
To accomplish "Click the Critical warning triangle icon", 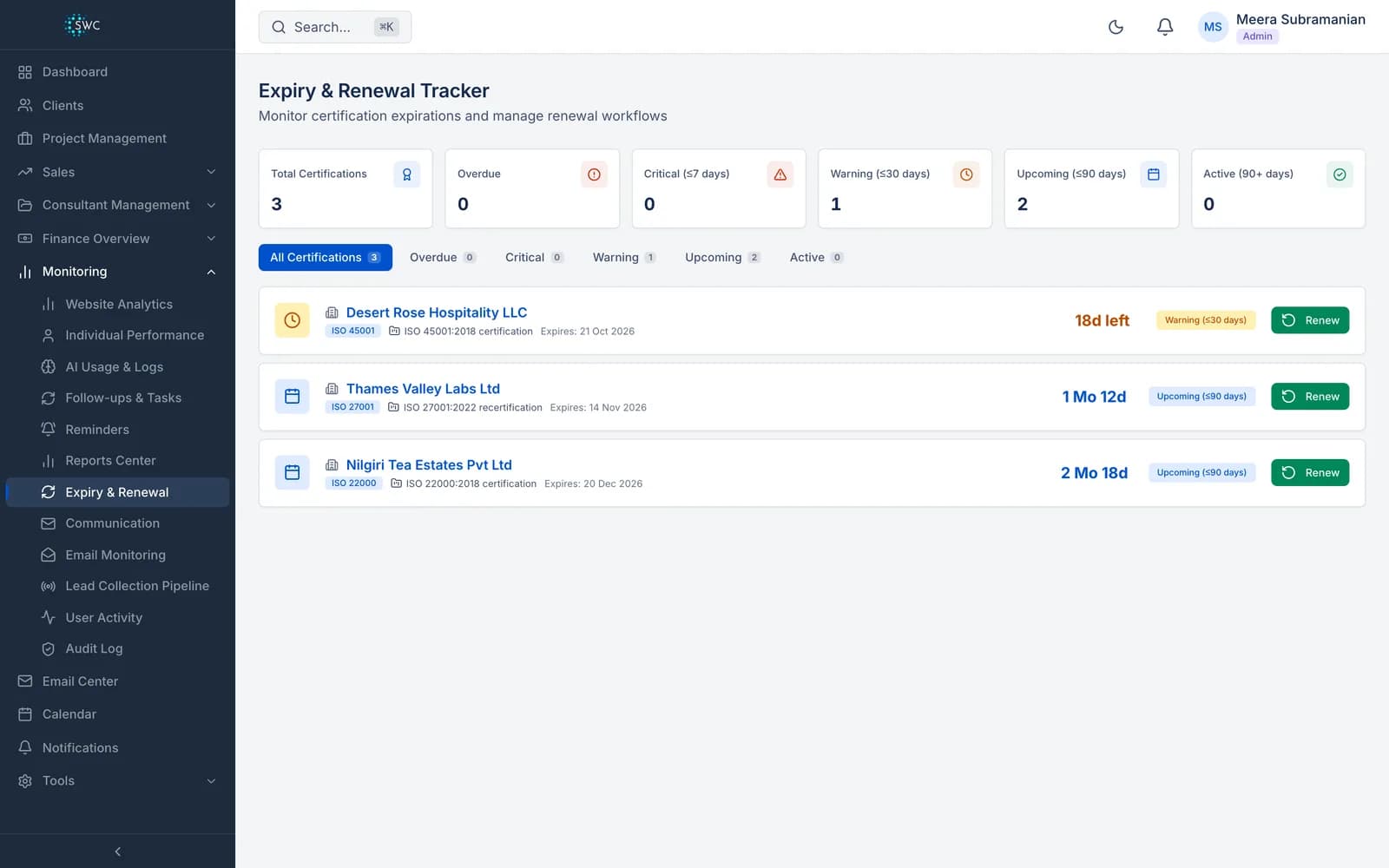I will pos(780,174).
